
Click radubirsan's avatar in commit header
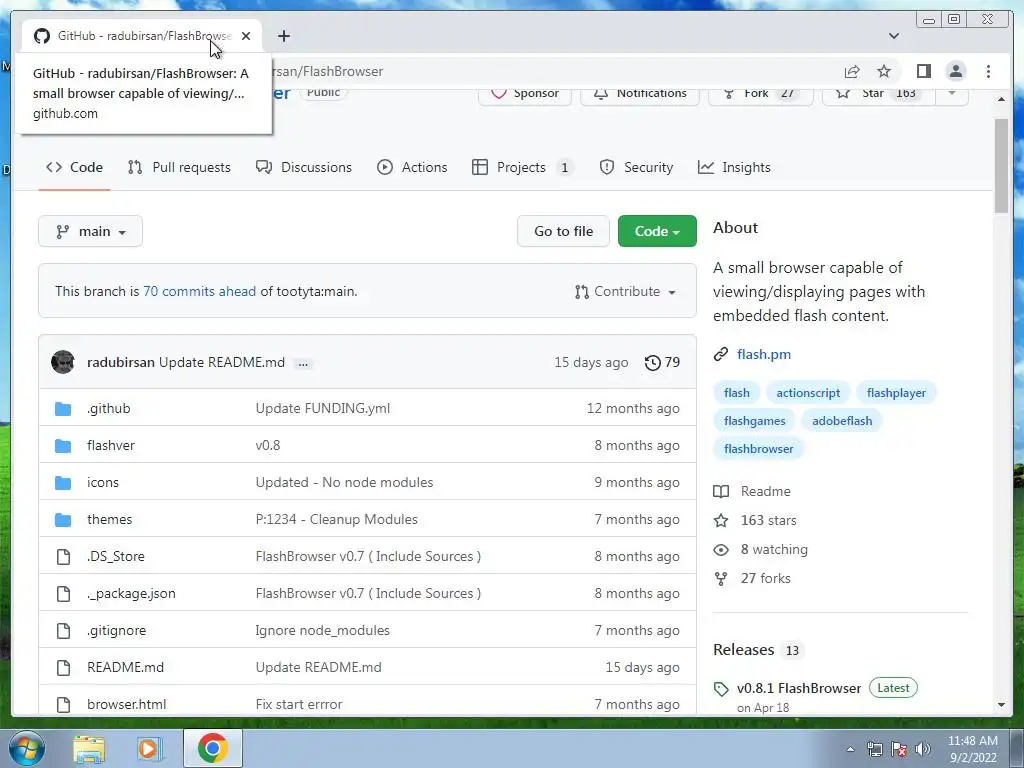pos(63,362)
